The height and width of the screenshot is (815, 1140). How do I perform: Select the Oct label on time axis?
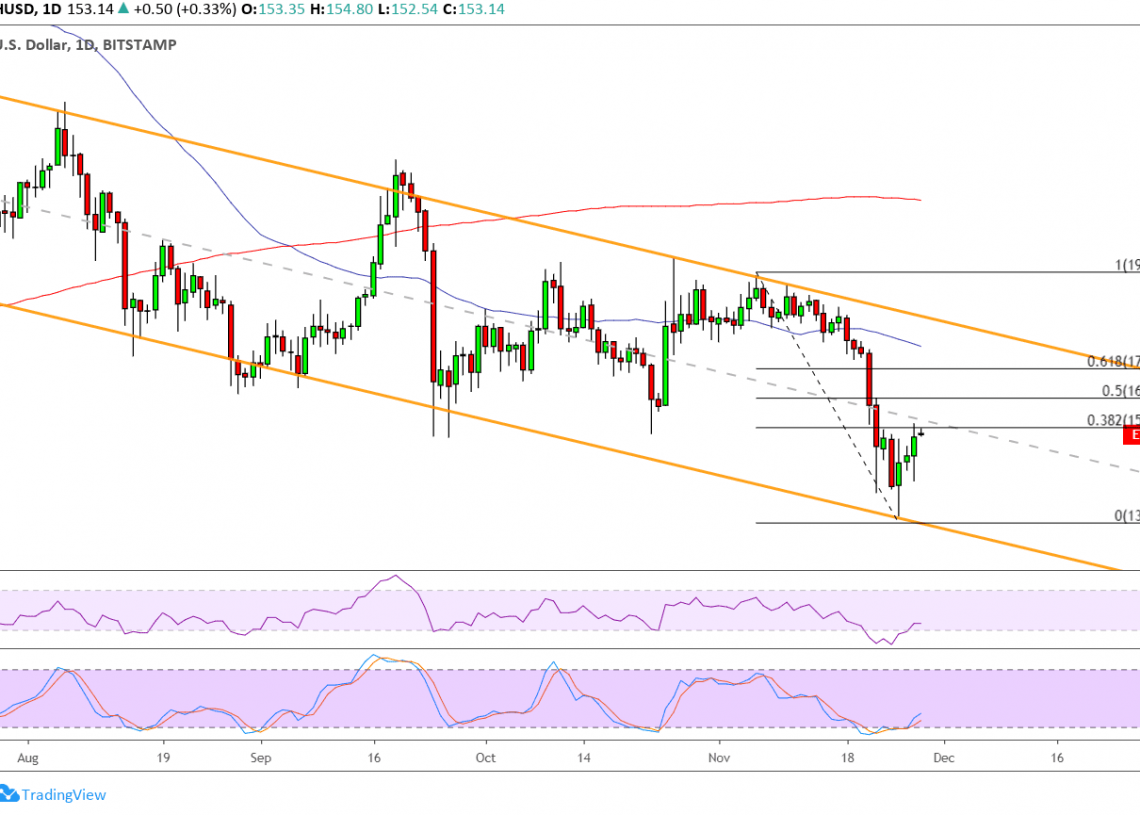(486, 758)
